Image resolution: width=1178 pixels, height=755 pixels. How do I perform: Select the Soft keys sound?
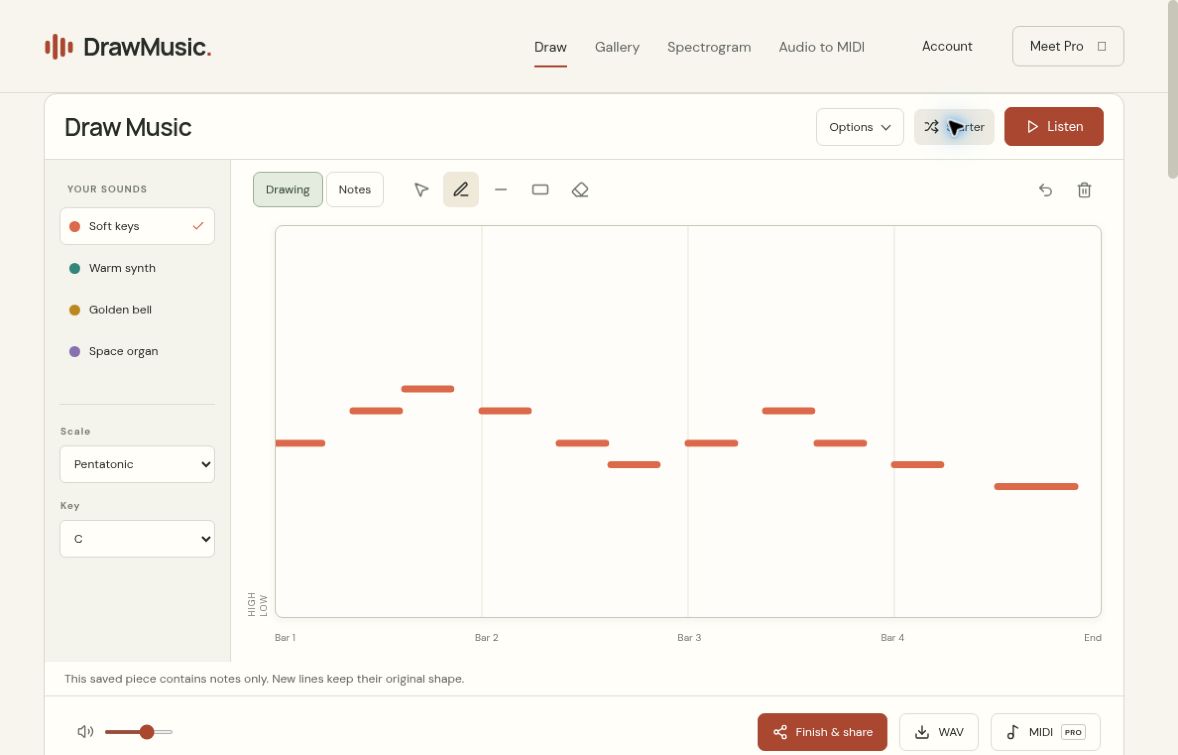137,226
